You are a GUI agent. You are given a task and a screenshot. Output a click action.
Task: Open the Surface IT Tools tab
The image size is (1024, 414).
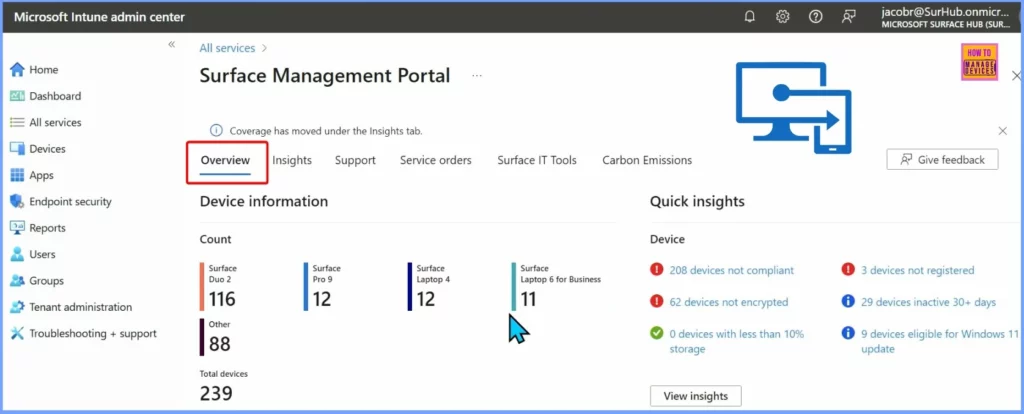click(x=537, y=160)
